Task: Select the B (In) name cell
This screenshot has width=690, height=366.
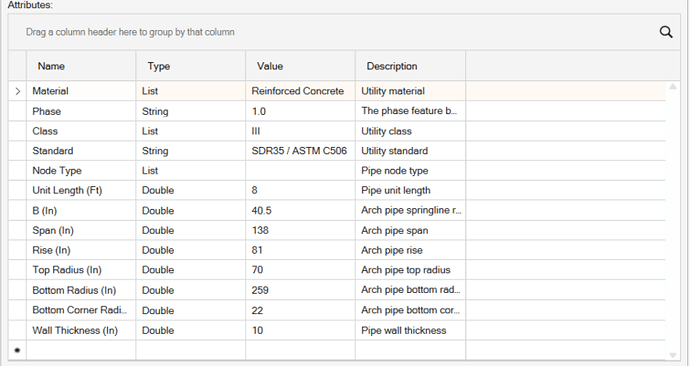Action: click(x=81, y=211)
